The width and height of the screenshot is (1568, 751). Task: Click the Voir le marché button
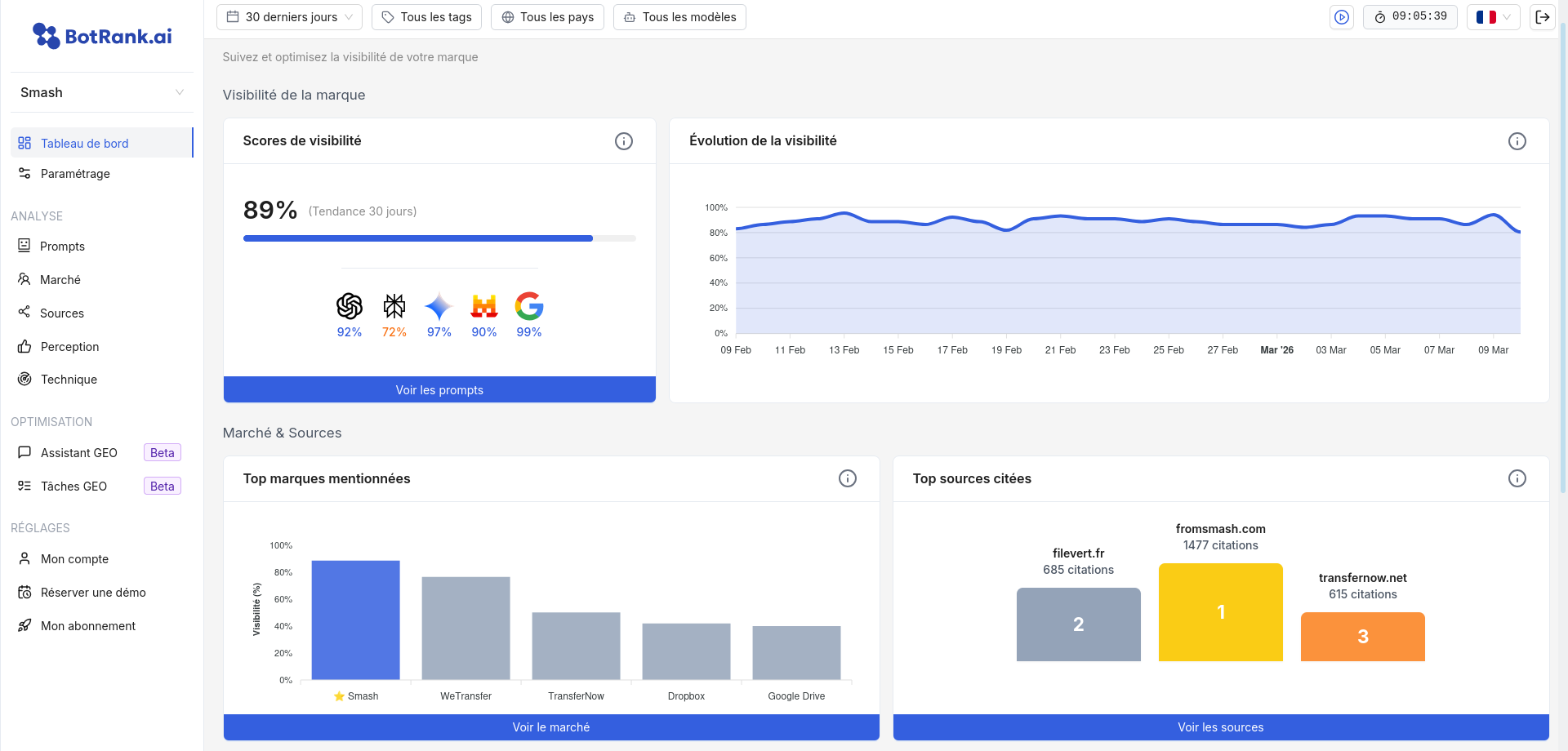tap(551, 727)
